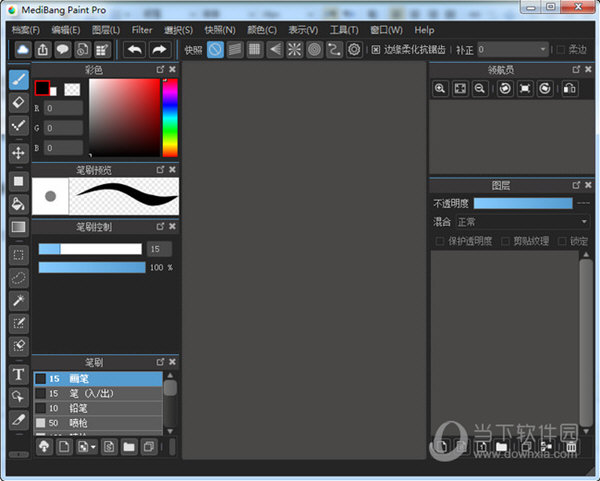Click the rainbow hue strip

[x=170, y=118]
